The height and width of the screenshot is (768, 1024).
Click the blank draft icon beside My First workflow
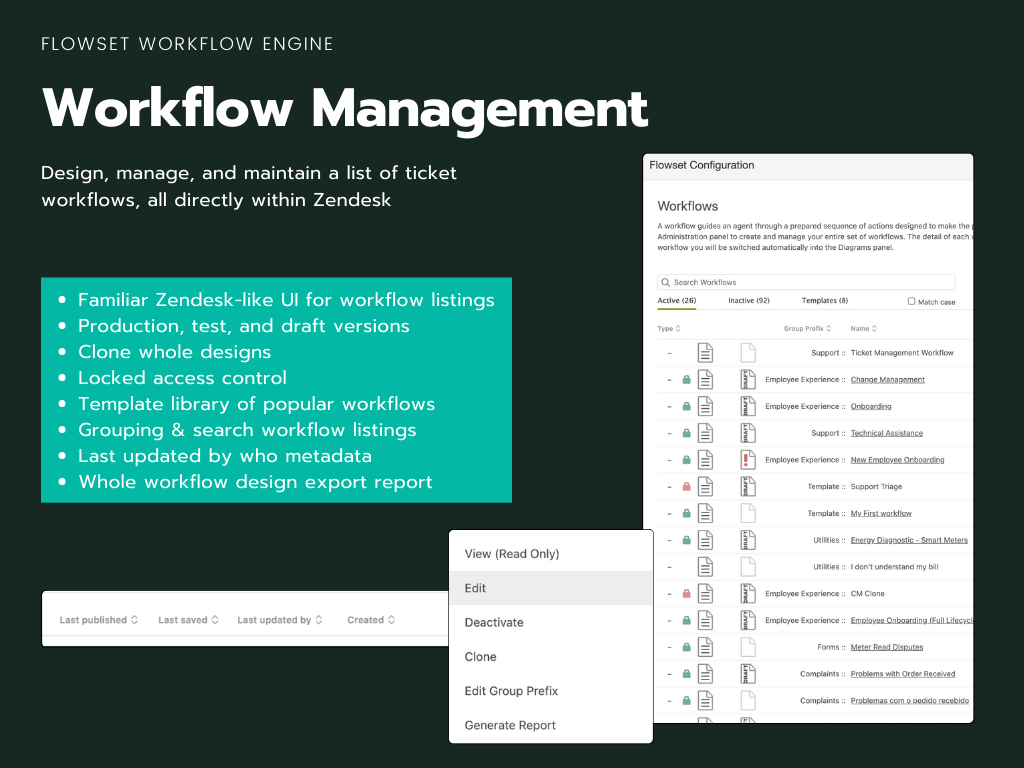point(747,513)
